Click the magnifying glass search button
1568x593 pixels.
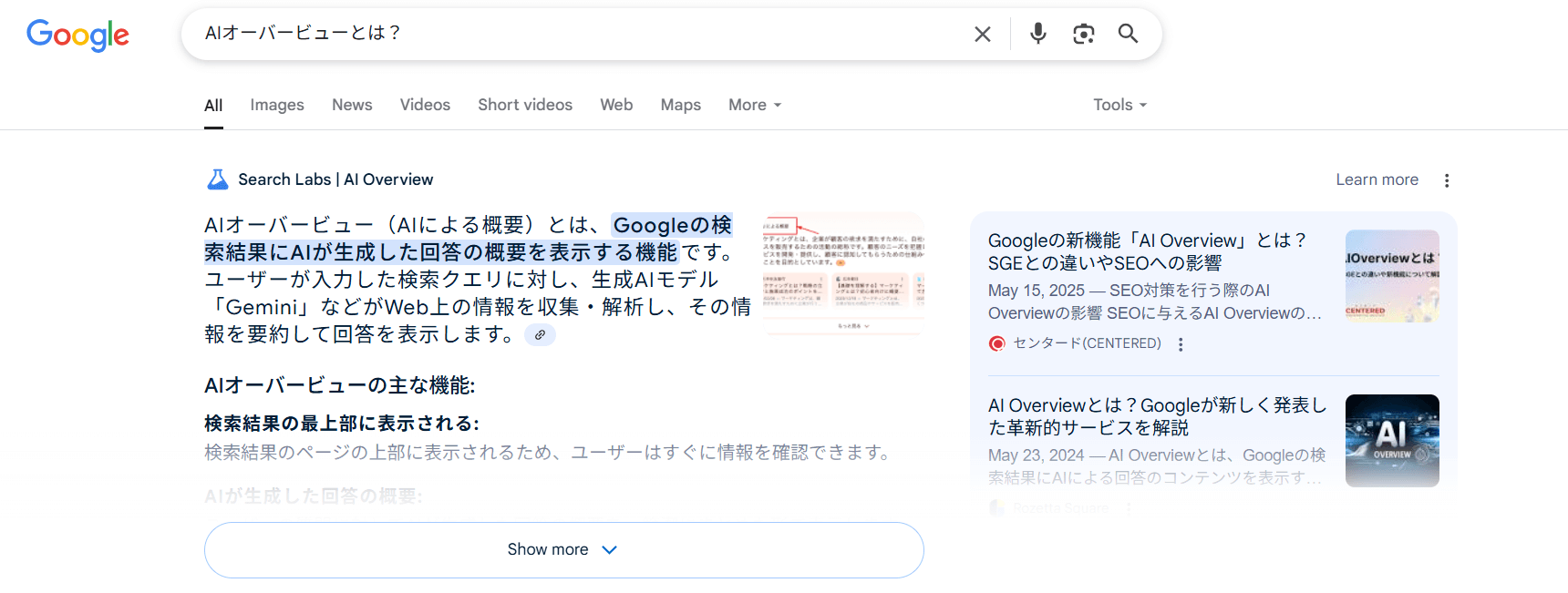(x=1128, y=34)
